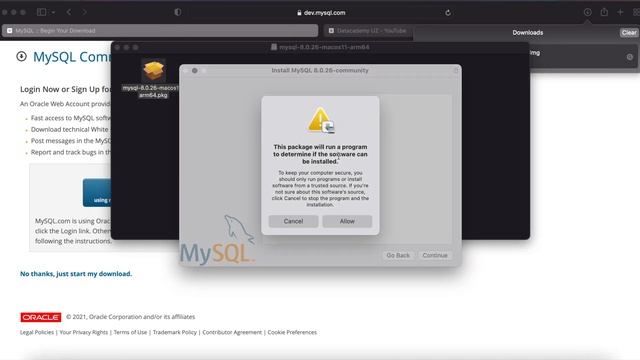Click the "No thanks, just start my download." link
The image size is (640, 360).
tap(76, 273)
